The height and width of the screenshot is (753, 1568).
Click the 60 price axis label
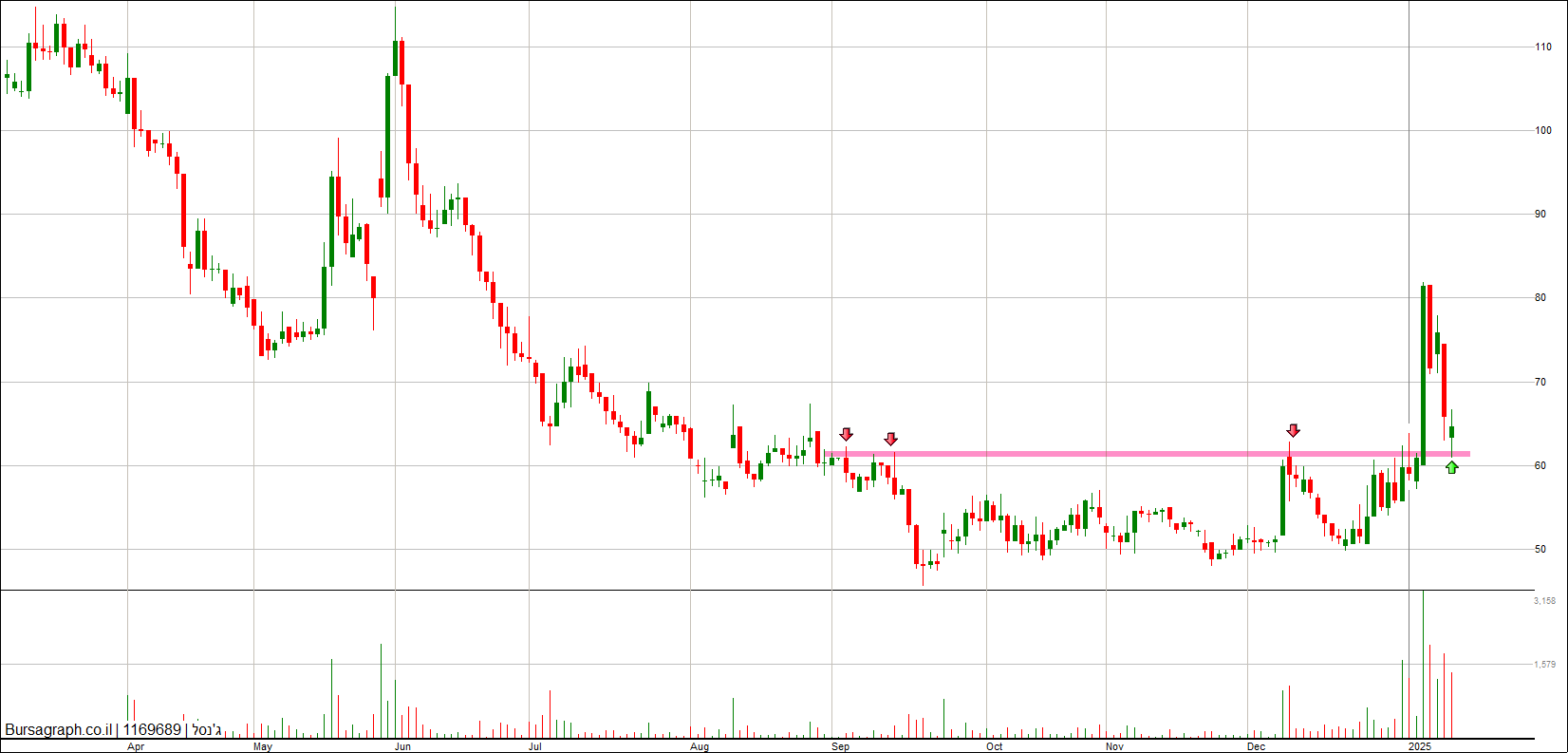click(1540, 465)
